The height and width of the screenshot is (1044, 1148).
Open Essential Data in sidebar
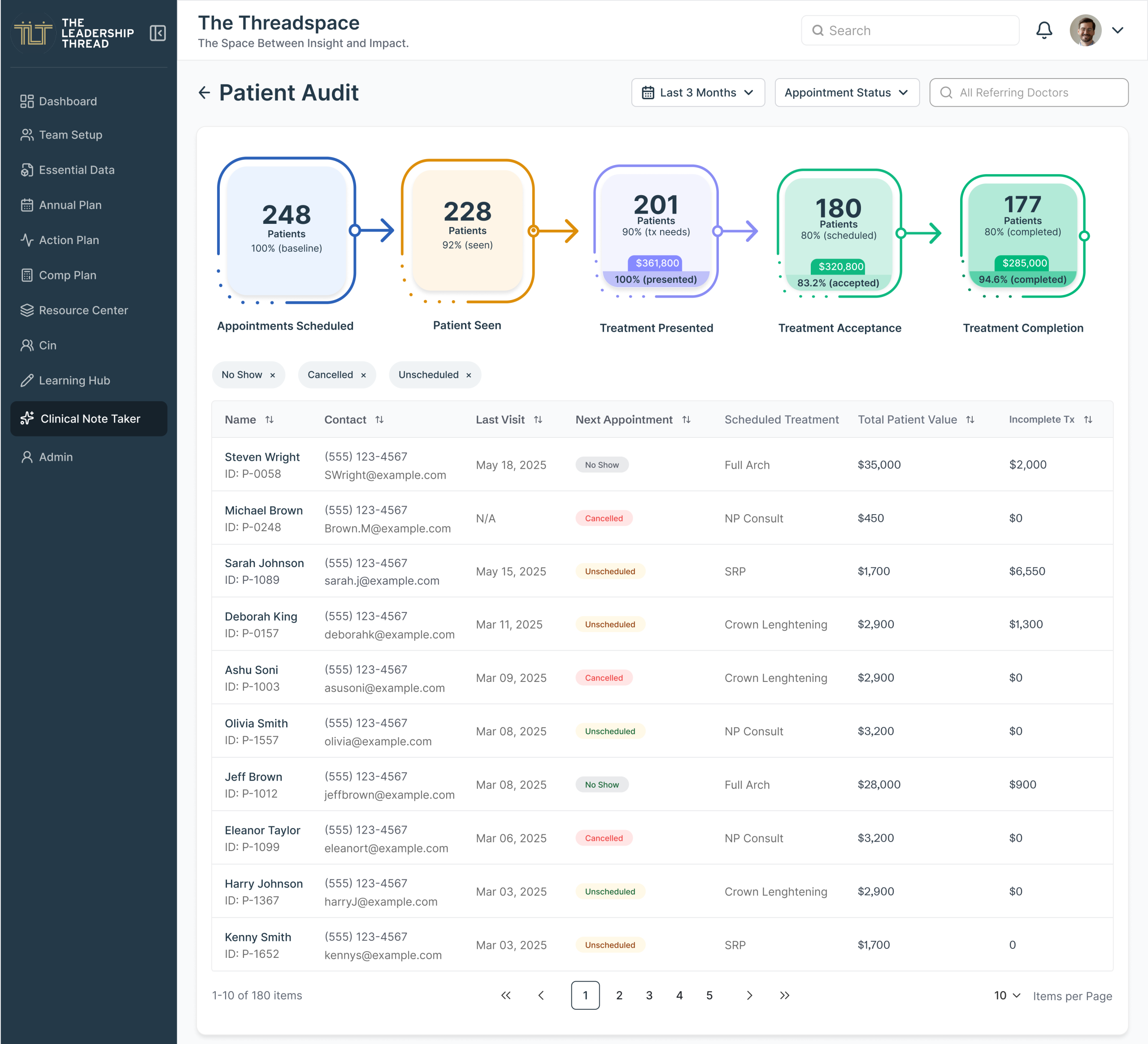(76, 170)
